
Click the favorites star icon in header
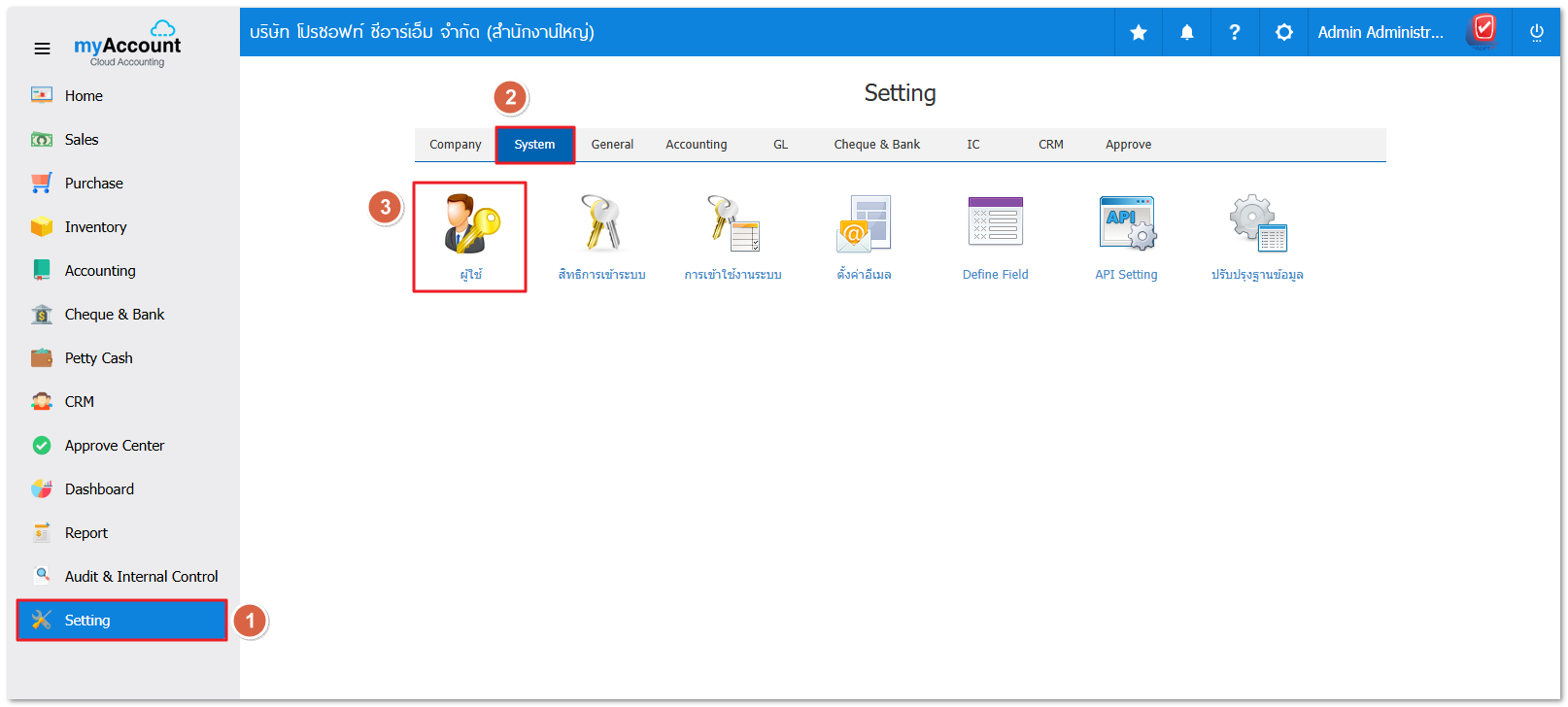(1139, 33)
